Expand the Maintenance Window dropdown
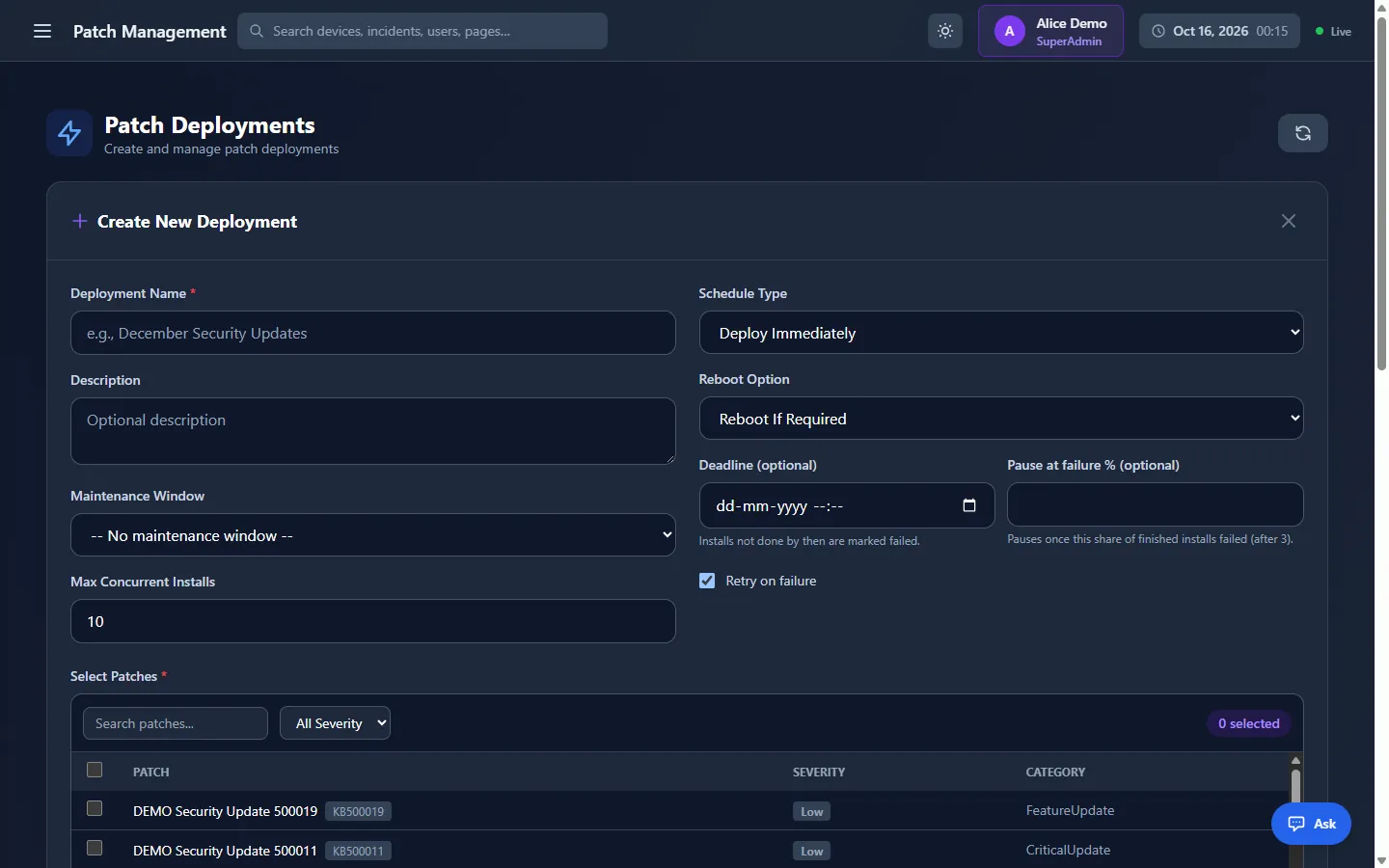 [373, 535]
